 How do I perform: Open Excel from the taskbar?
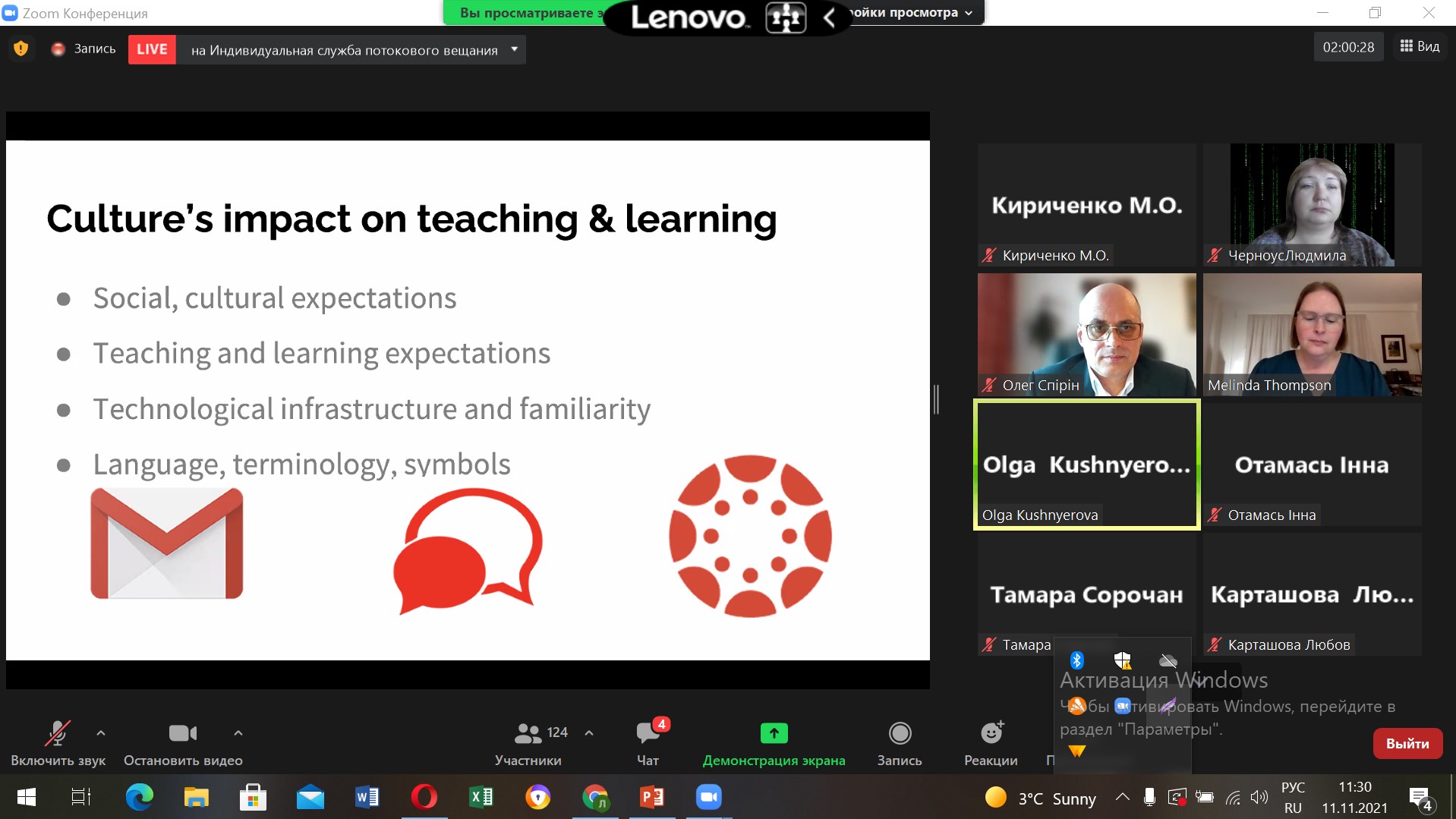tap(481, 797)
